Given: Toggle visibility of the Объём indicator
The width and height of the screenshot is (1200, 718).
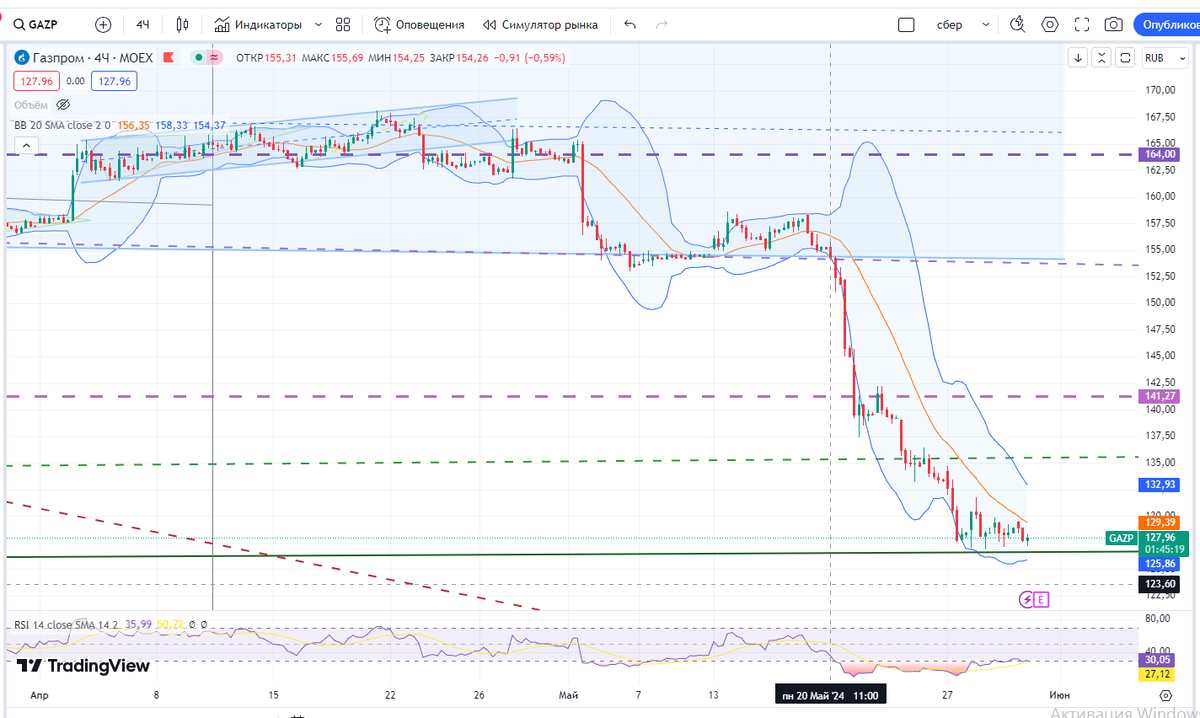Looking at the screenshot, I should 63,104.
